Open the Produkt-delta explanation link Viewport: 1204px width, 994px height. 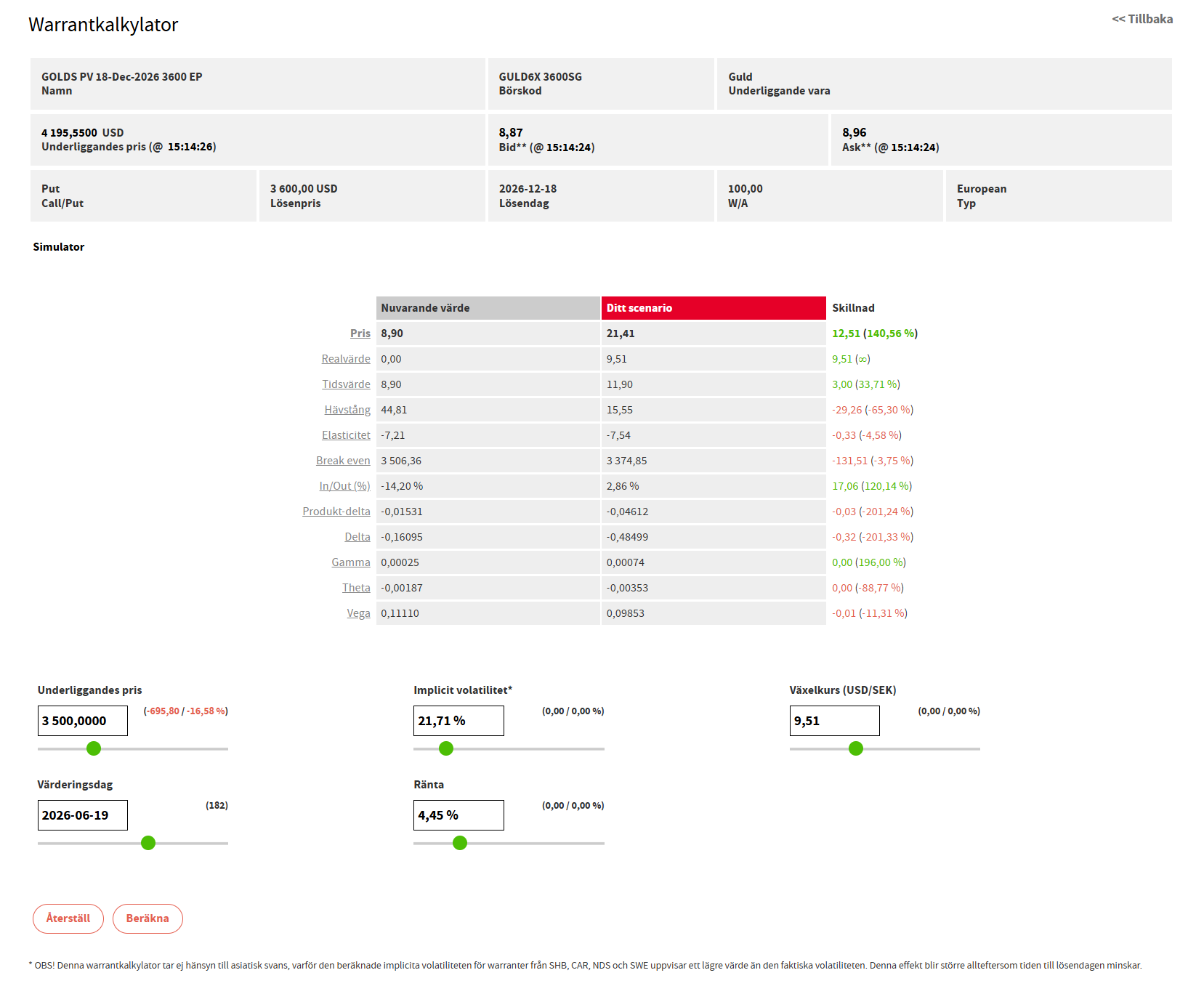[336, 512]
